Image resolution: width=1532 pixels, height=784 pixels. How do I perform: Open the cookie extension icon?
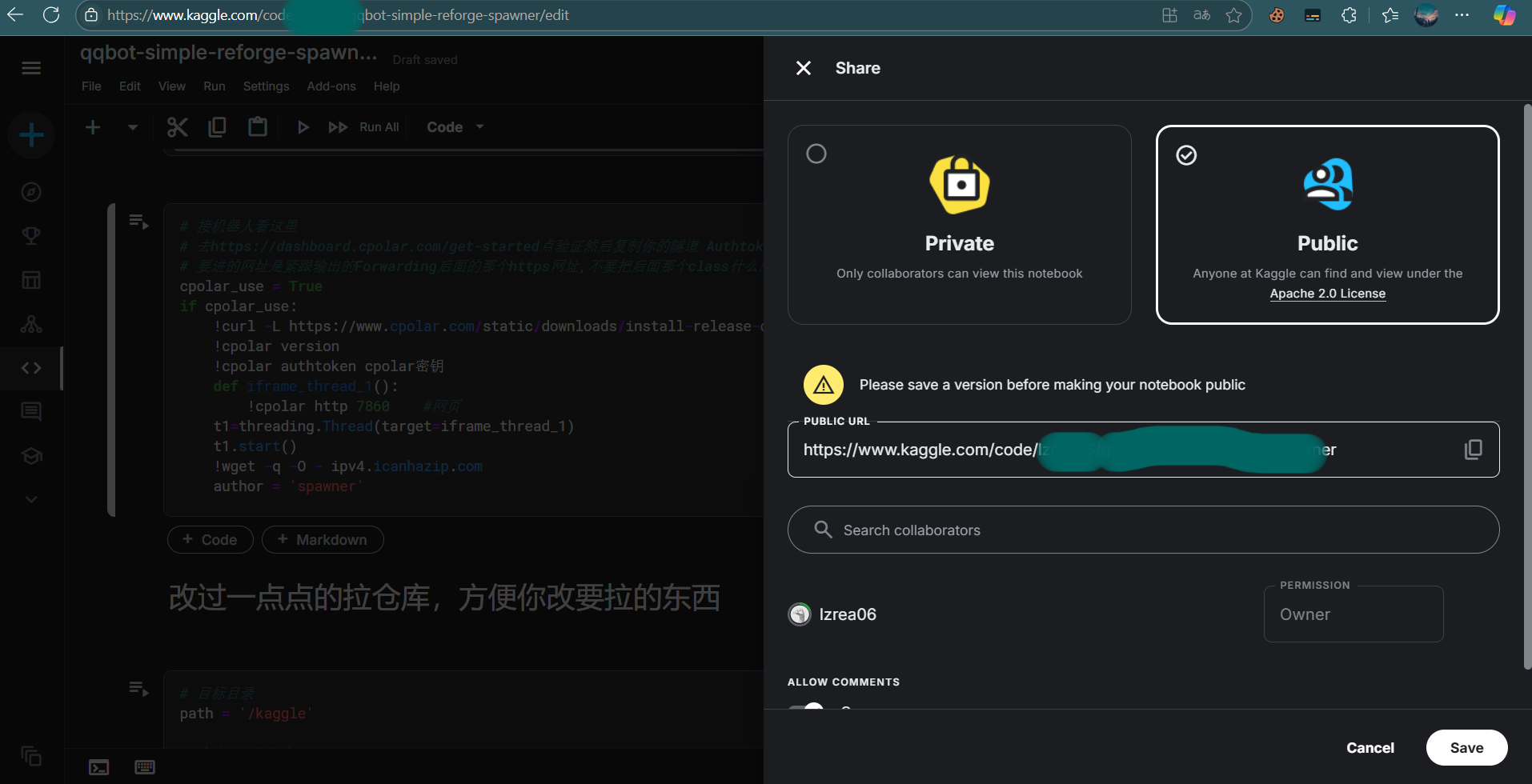pyautogui.click(x=1277, y=15)
